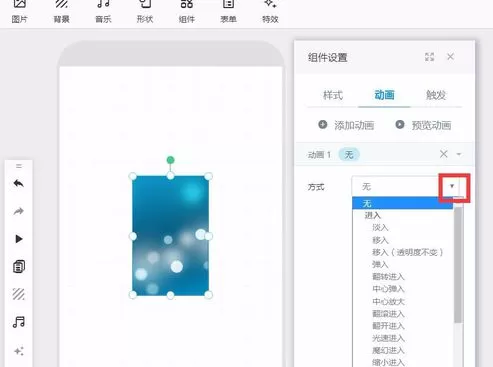Switch to the 动画 tab
493x367 pixels.
384,95
